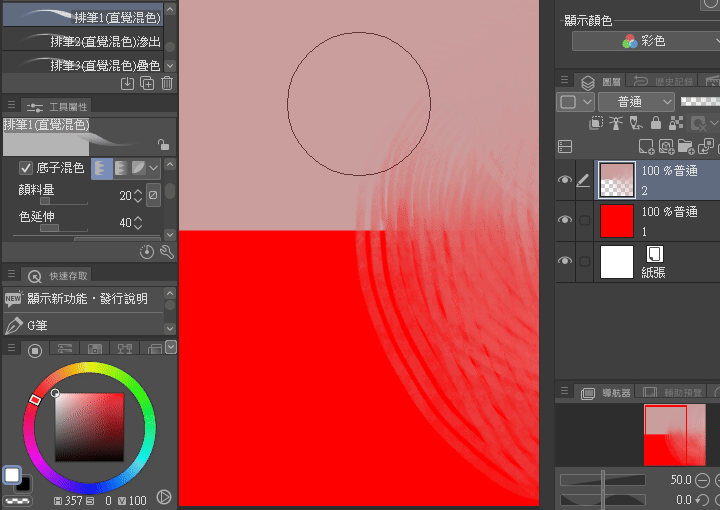Viewport: 720px width, 510px height.
Task: Toggle set as reference layer lighthouse icon
Action: (x=615, y=123)
